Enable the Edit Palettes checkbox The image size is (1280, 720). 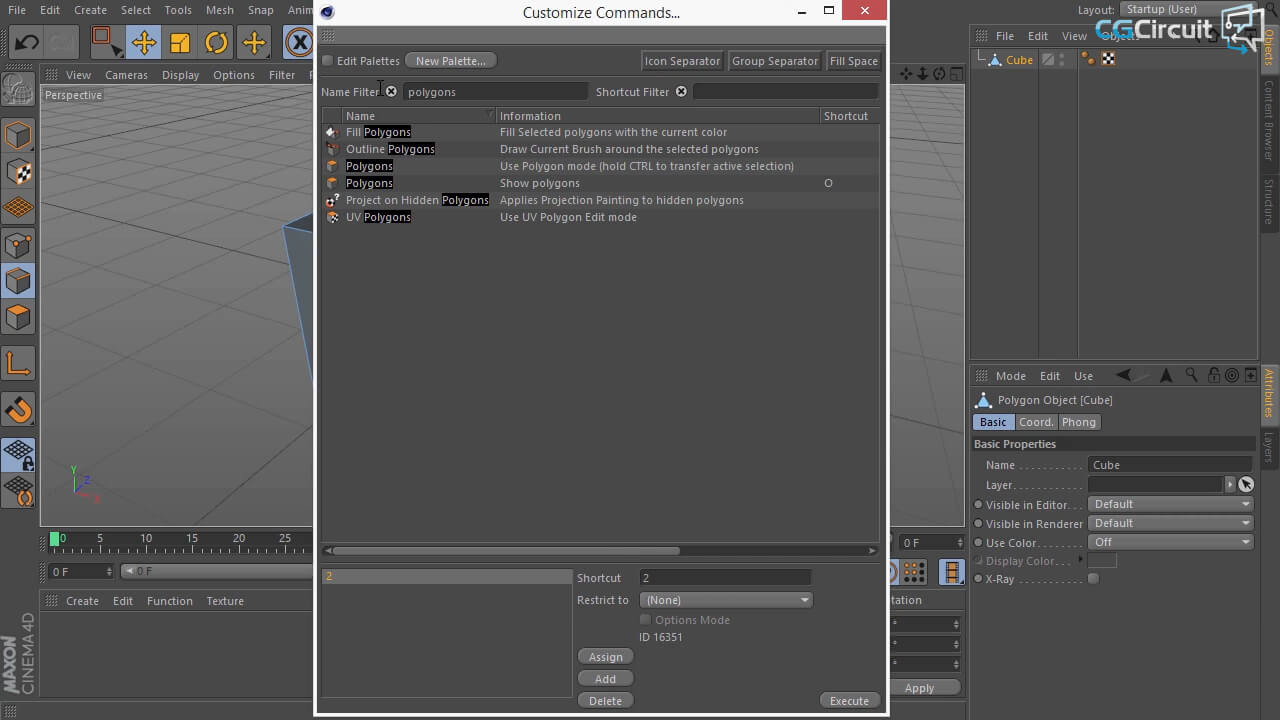327,61
